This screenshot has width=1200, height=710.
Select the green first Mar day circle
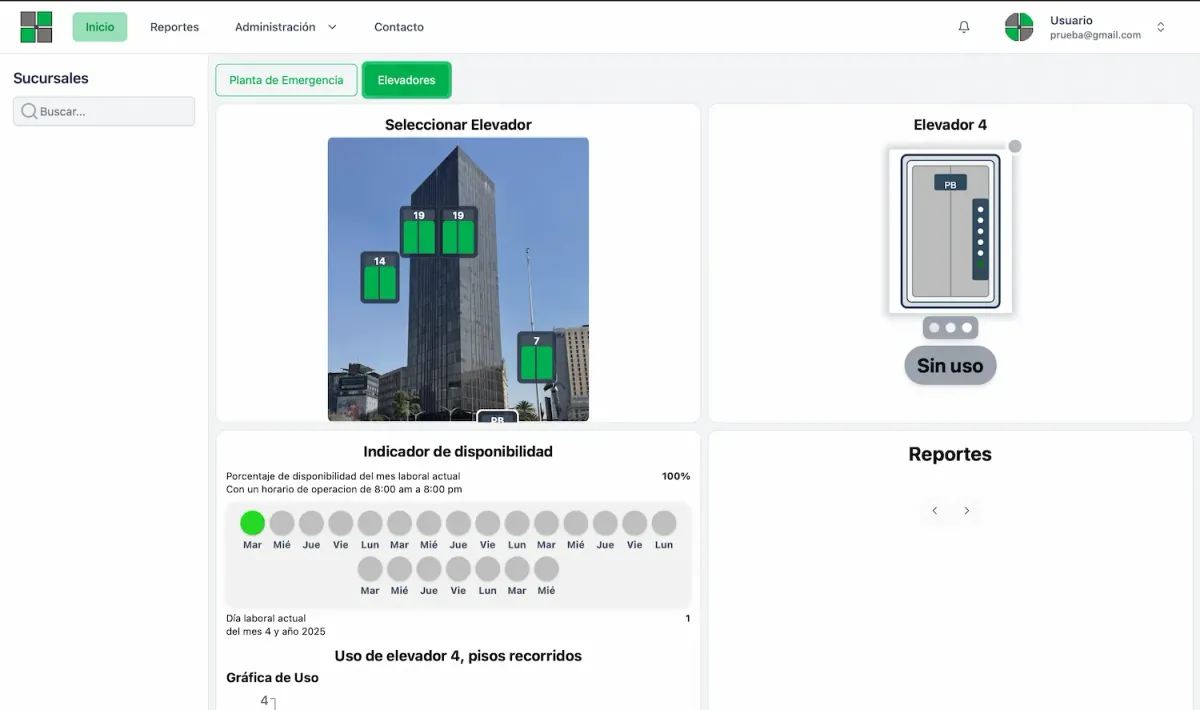click(x=253, y=523)
